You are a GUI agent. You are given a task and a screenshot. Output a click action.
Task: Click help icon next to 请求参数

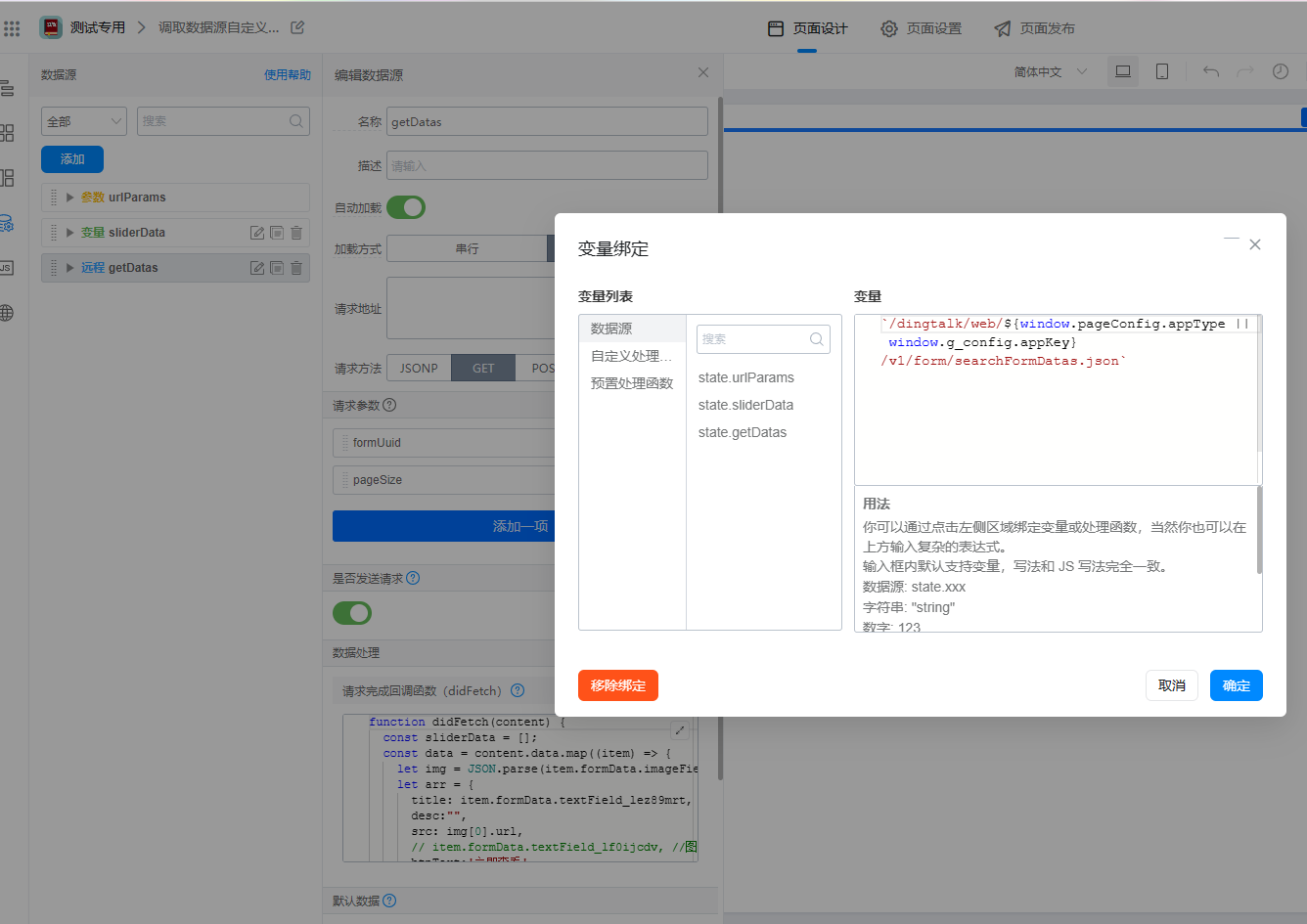coord(389,405)
